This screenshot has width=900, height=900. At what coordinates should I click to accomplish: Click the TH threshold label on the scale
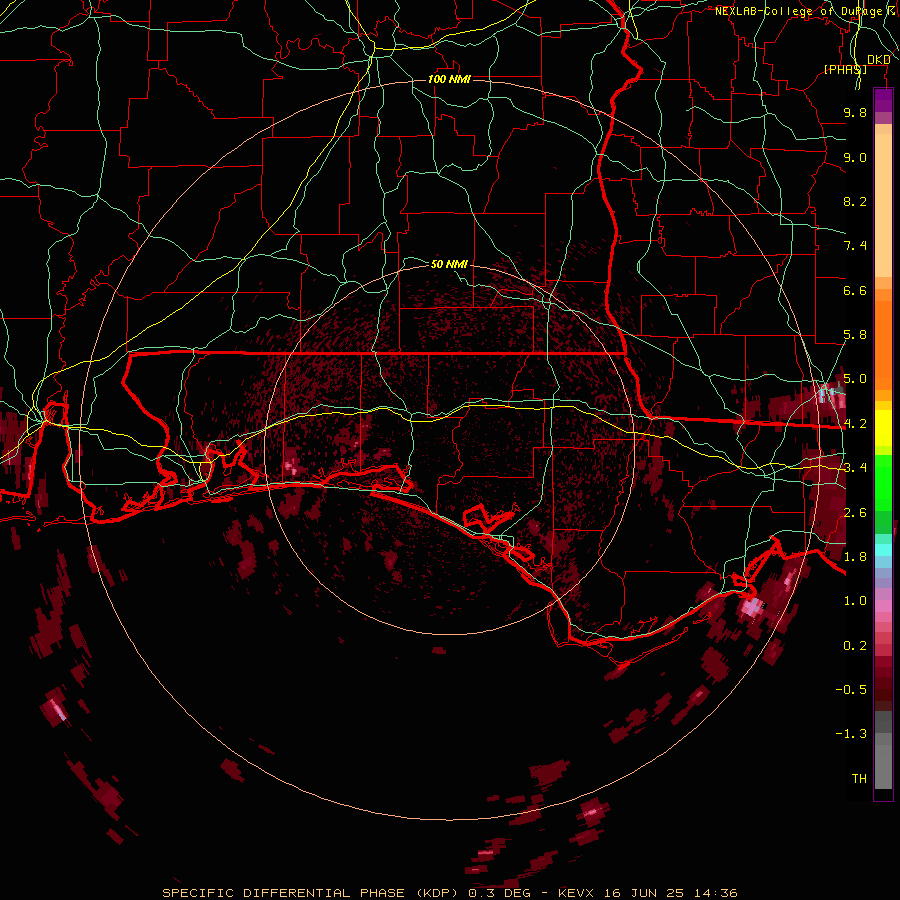(859, 779)
